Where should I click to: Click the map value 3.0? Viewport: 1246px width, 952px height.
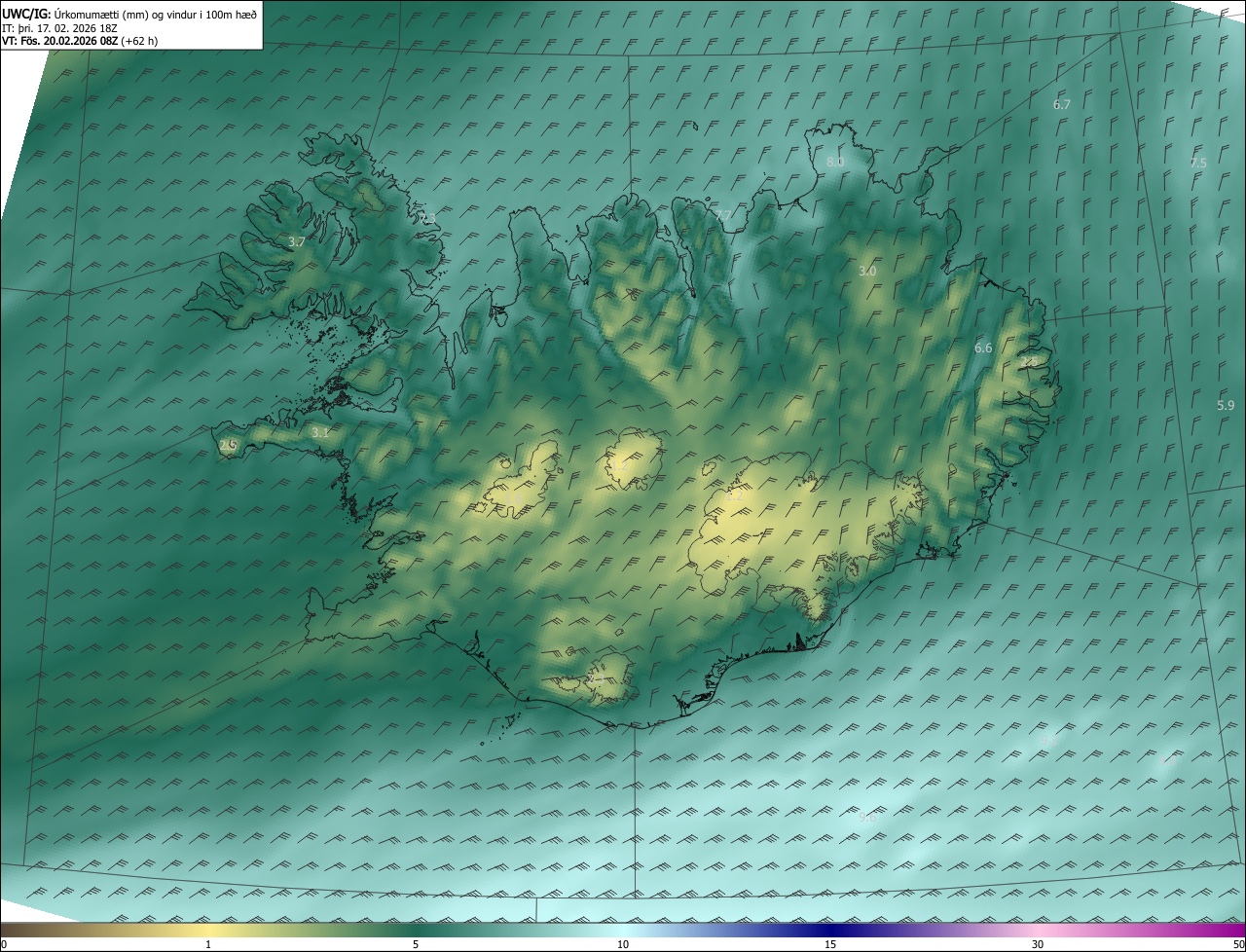click(x=867, y=271)
